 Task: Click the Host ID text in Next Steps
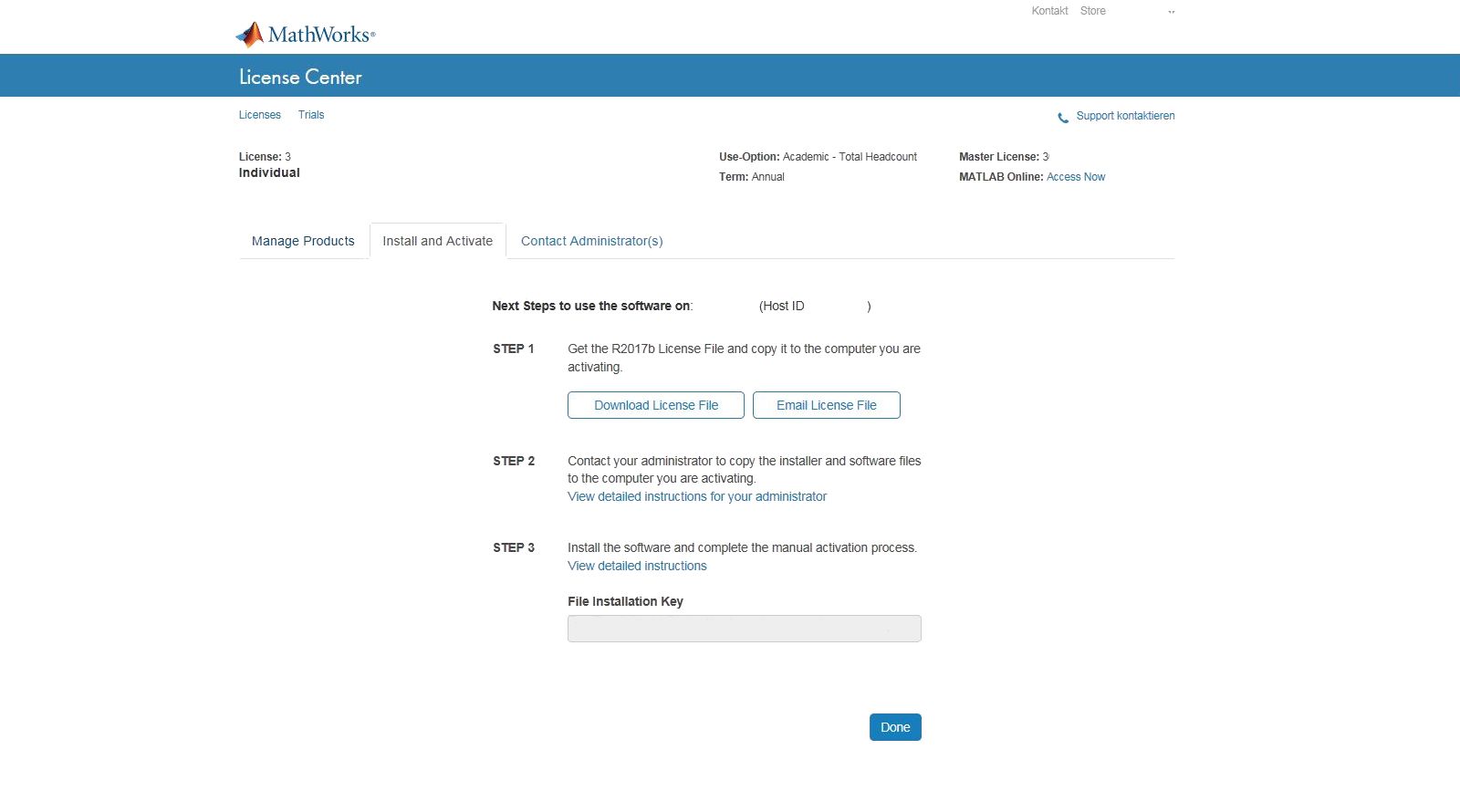(782, 307)
